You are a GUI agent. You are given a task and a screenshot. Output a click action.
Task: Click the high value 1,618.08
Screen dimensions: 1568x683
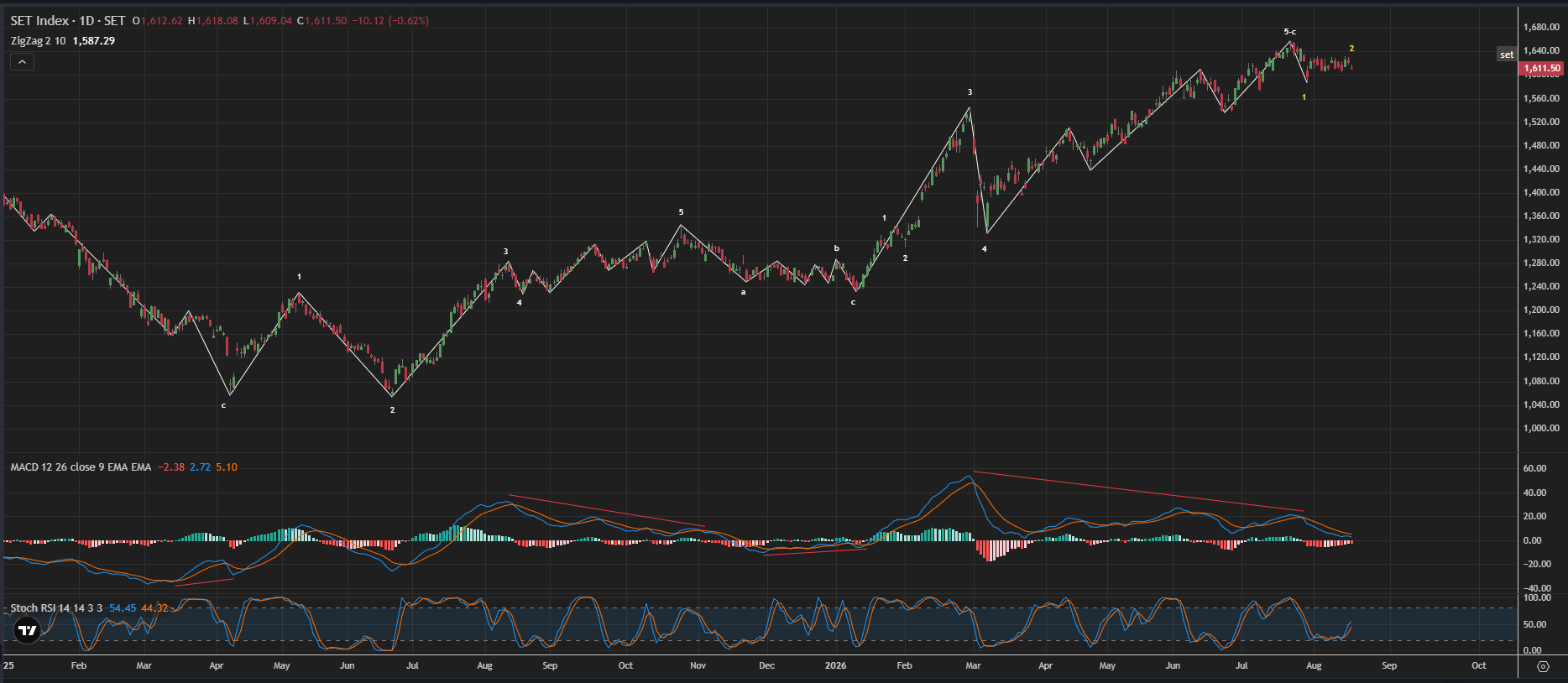(x=217, y=20)
